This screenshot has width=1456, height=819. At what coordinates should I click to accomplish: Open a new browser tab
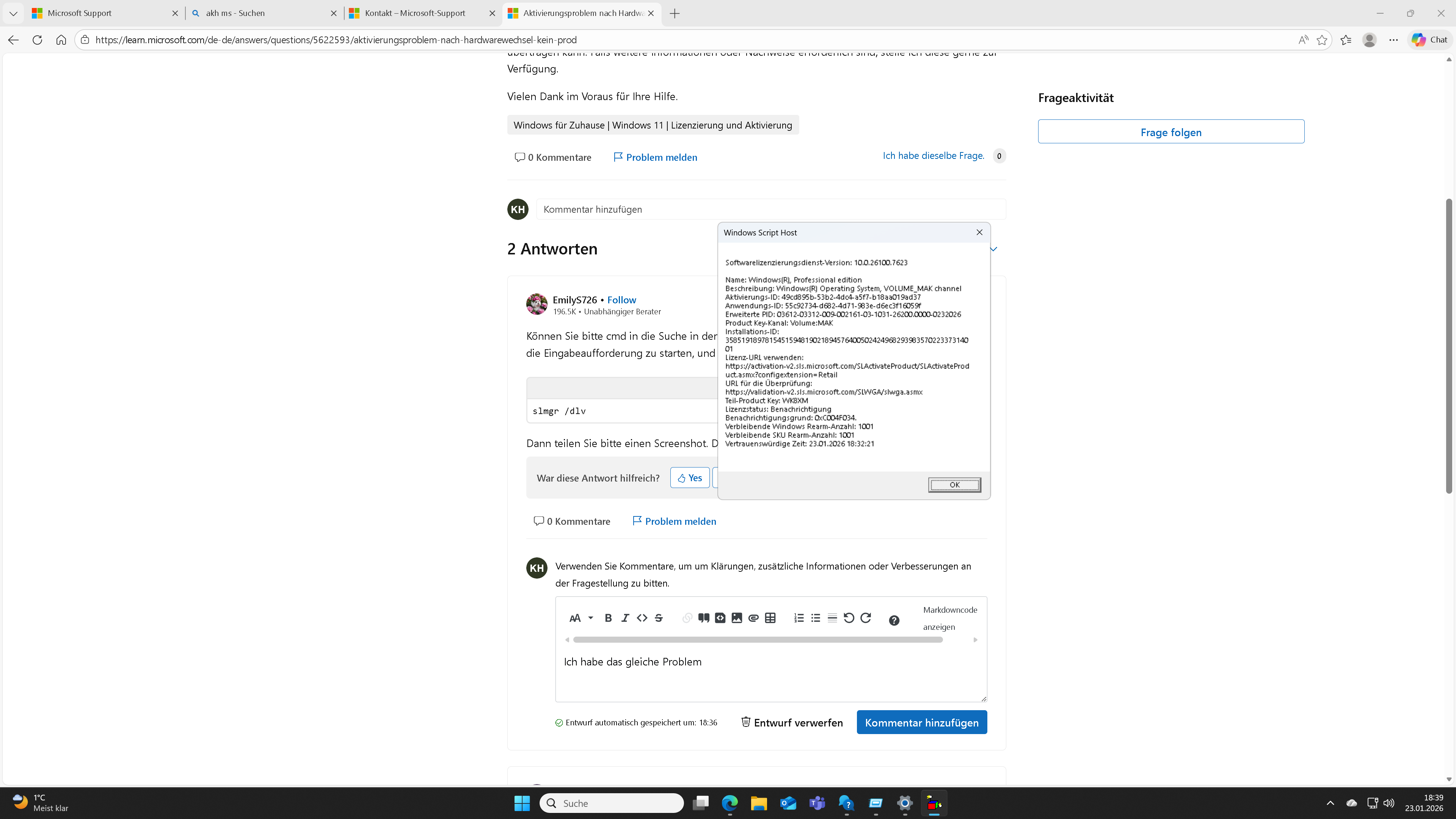tap(674, 13)
